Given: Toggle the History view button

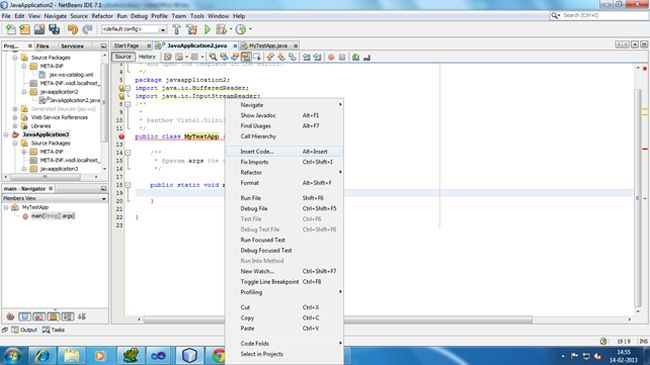Looking at the screenshot, I should pyautogui.click(x=147, y=57).
